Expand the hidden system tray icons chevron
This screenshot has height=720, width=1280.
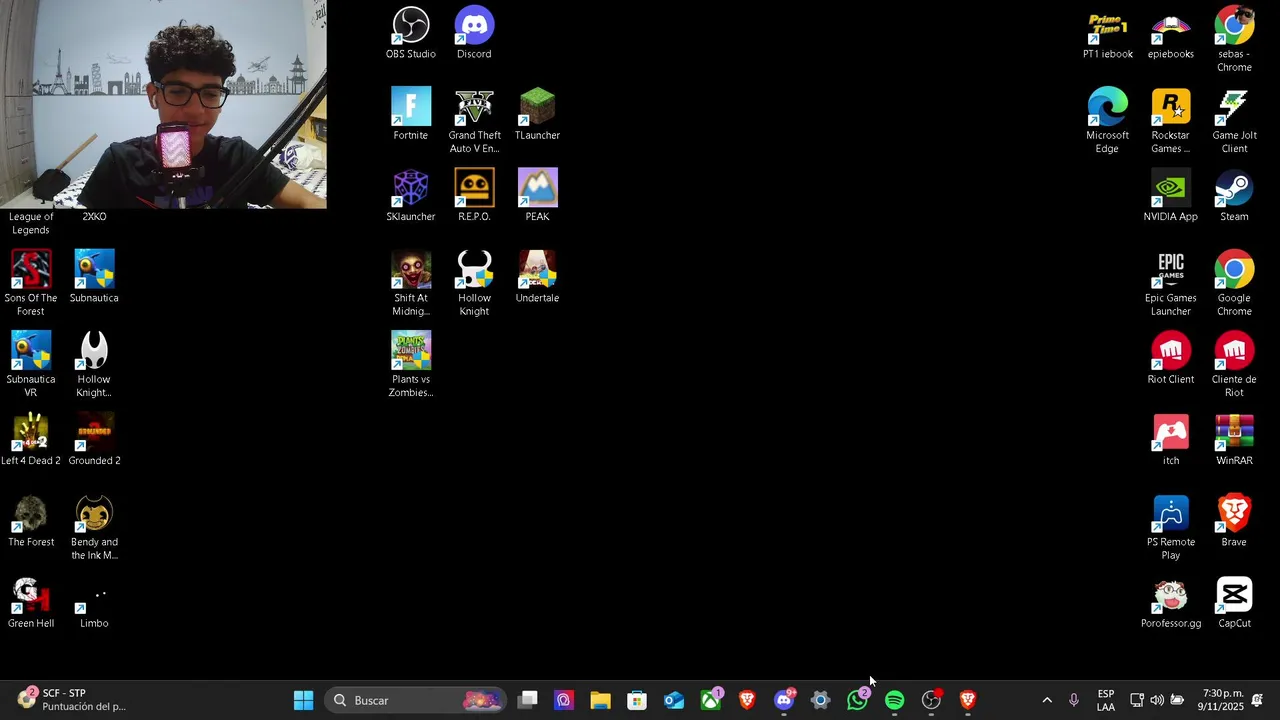1047,700
